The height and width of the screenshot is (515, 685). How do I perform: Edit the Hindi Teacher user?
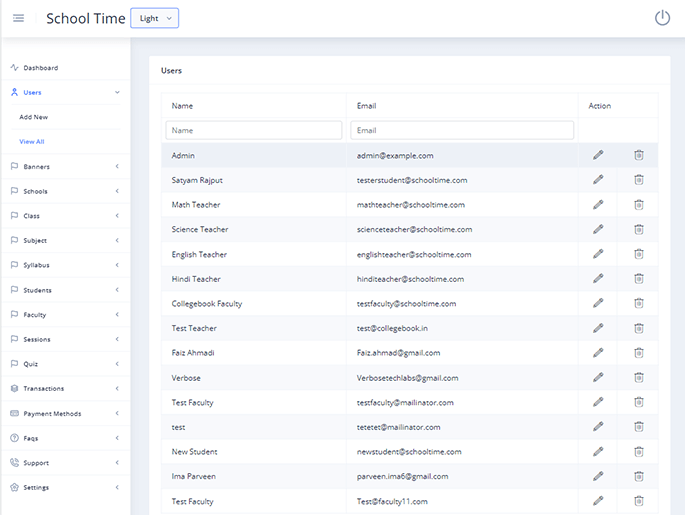pyautogui.click(x=598, y=278)
